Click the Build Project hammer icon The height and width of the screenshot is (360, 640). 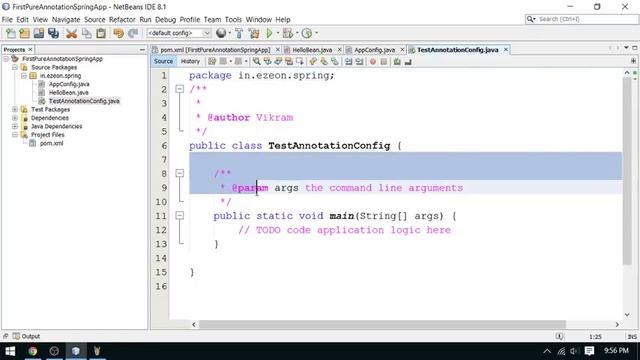pyautogui.click(x=239, y=33)
